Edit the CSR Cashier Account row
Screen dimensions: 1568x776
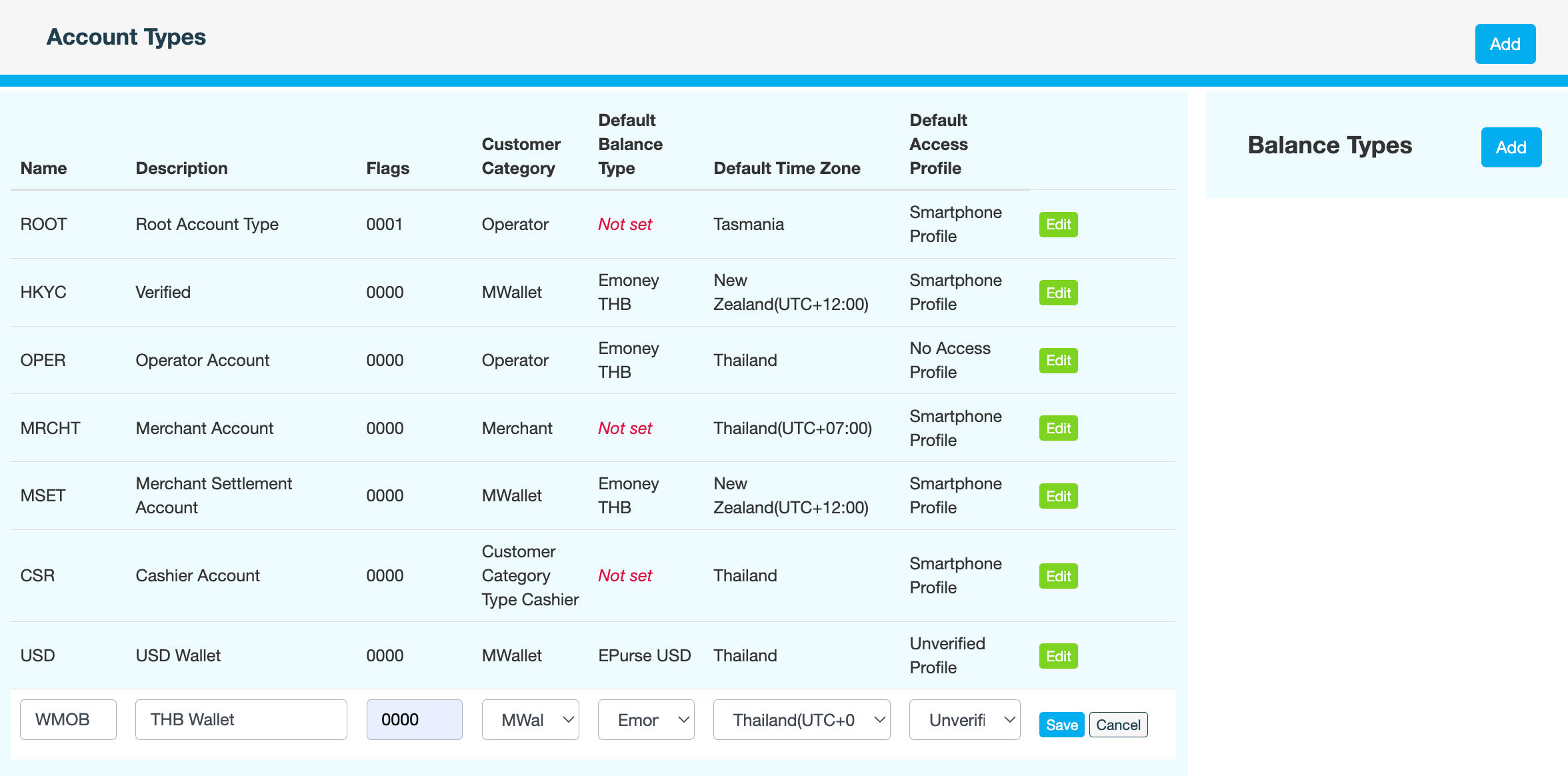(x=1058, y=576)
